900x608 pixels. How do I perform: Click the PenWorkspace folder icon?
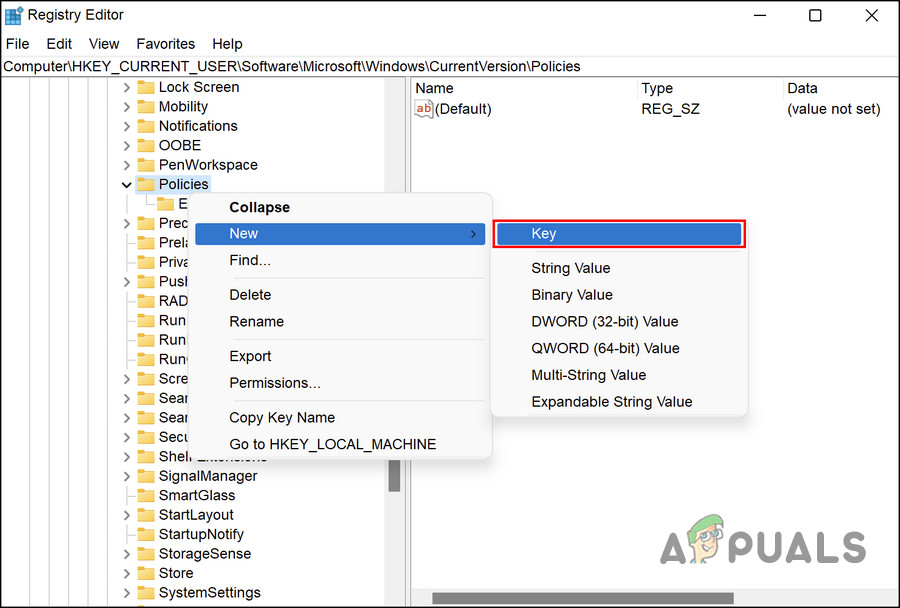[x=146, y=165]
